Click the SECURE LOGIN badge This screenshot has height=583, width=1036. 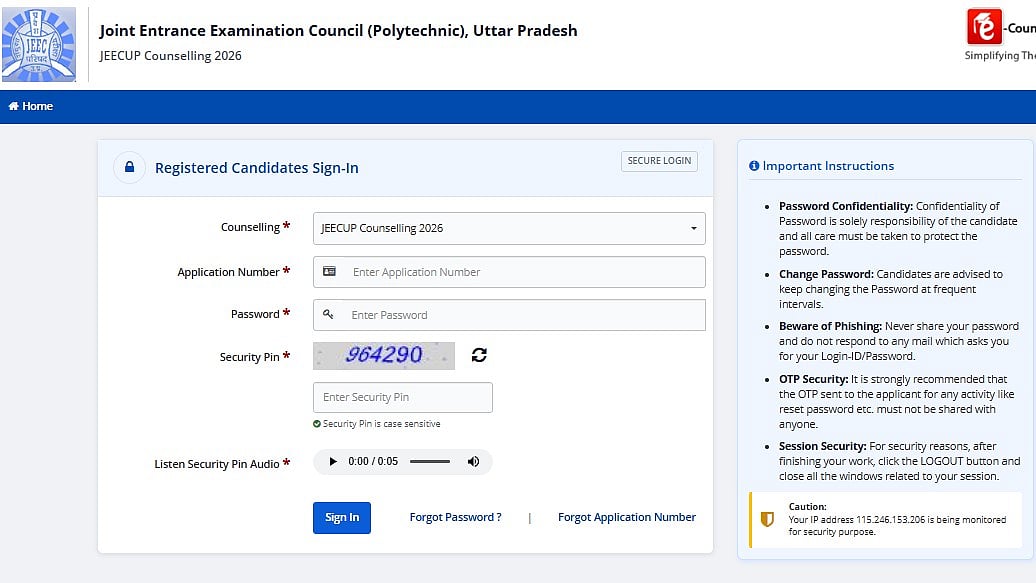click(x=659, y=161)
